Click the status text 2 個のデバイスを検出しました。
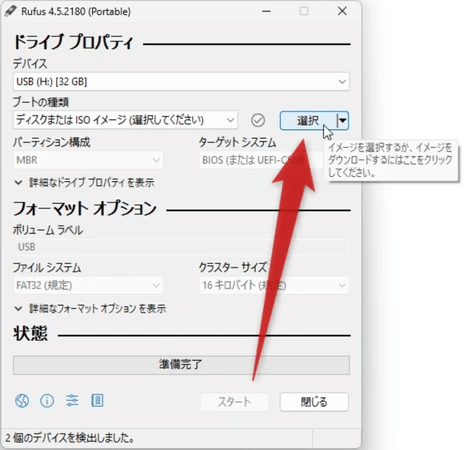Screen dimensions: 467x450 tap(70, 438)
